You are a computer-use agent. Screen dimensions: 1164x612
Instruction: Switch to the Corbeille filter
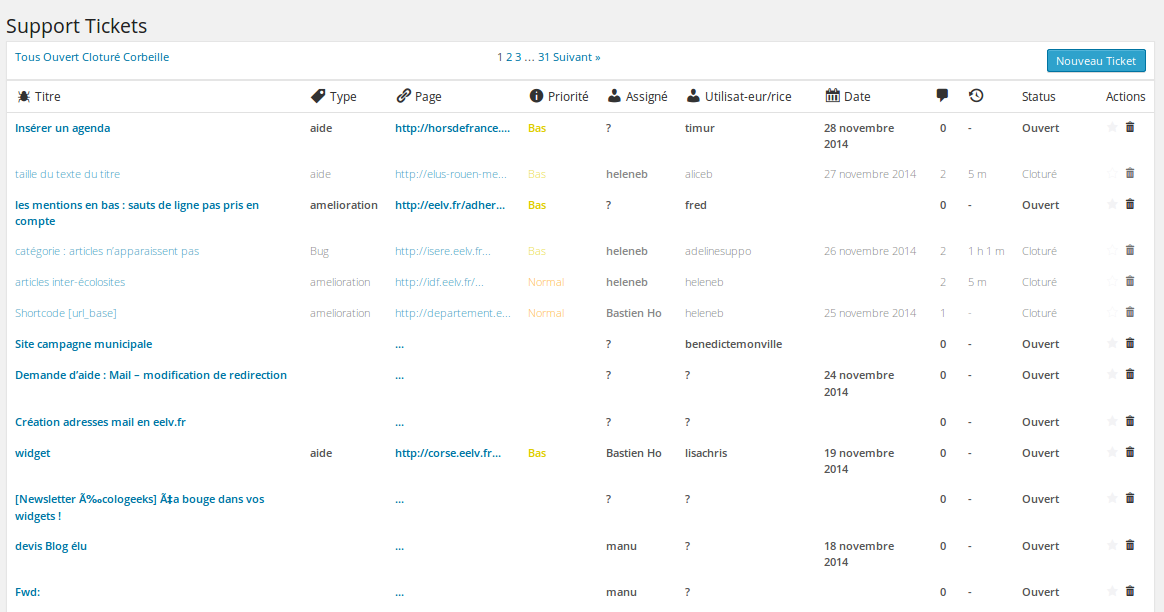(x=146, y=57)
